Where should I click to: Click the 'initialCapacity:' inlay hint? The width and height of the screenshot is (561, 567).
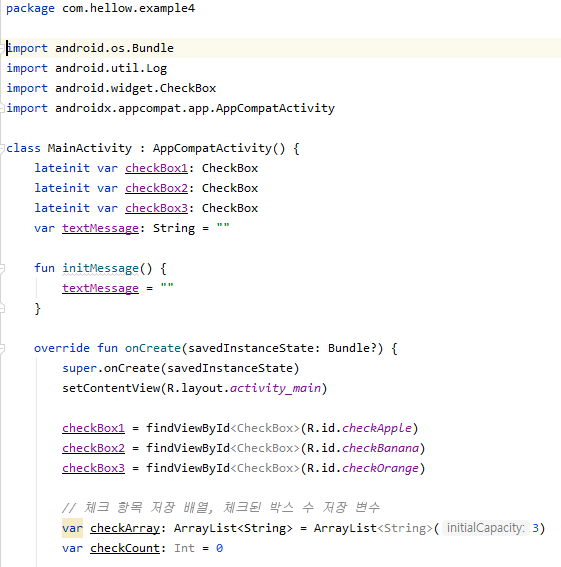click(x=485, y=528)
